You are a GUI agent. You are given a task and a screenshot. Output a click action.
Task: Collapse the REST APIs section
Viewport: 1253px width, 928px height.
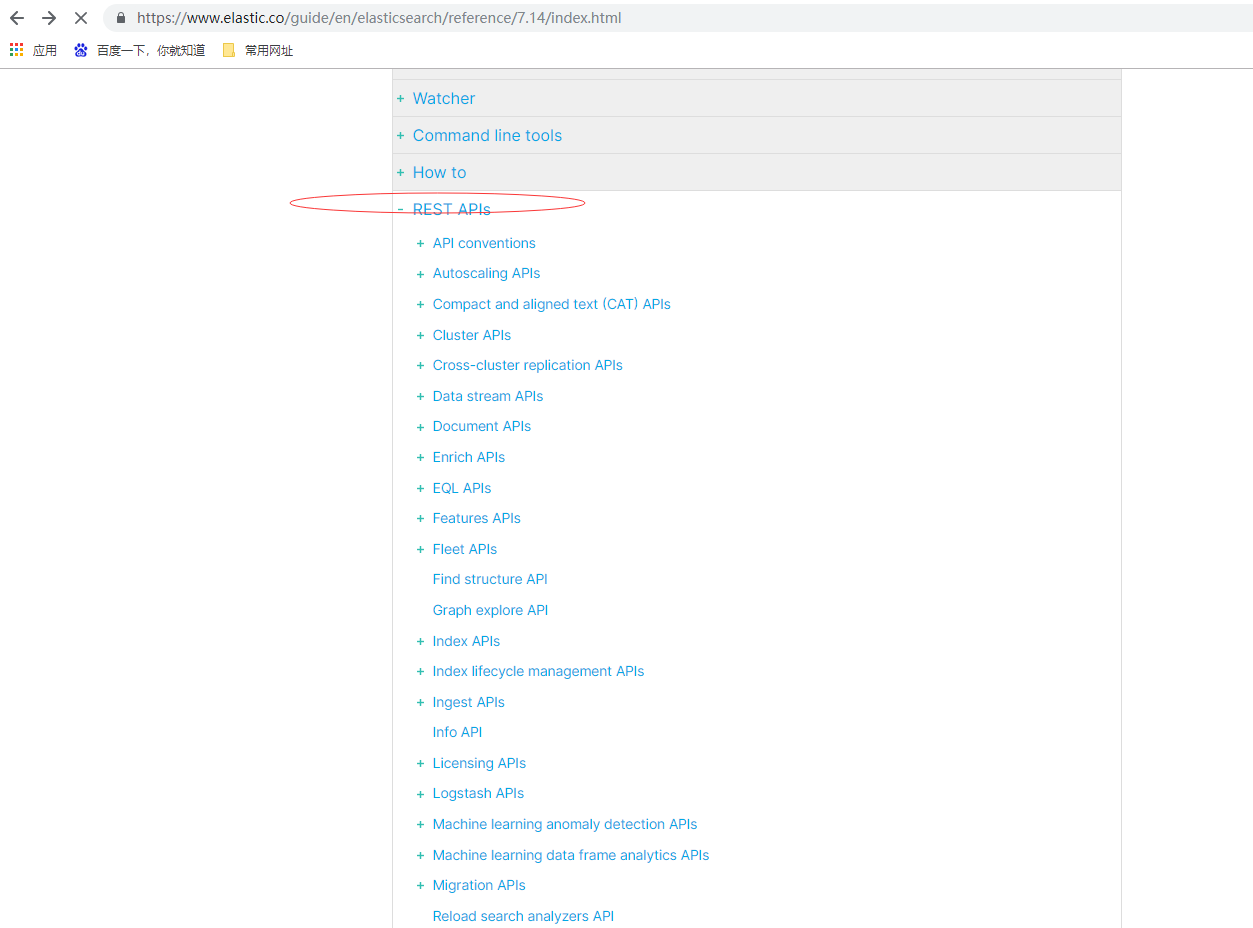coord(401,209)
